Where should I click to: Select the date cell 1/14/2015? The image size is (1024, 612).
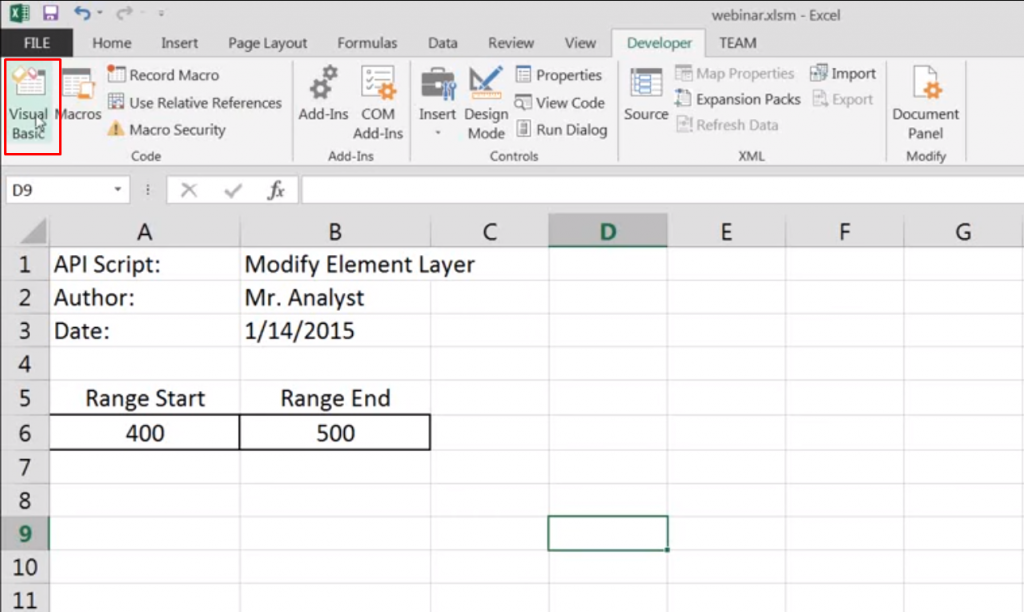pos(335,330)
